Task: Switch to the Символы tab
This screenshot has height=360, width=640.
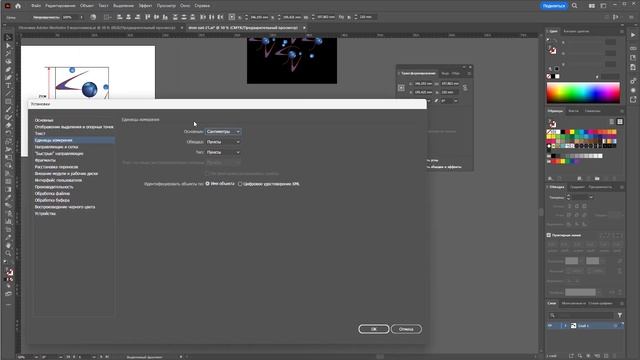Action: coord(592,111)
